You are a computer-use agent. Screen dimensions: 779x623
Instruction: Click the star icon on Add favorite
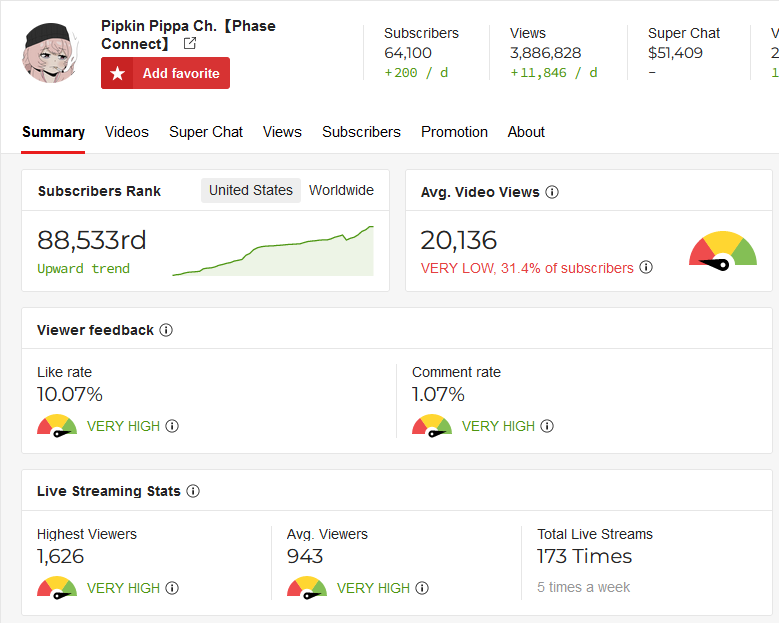point(117,73)
